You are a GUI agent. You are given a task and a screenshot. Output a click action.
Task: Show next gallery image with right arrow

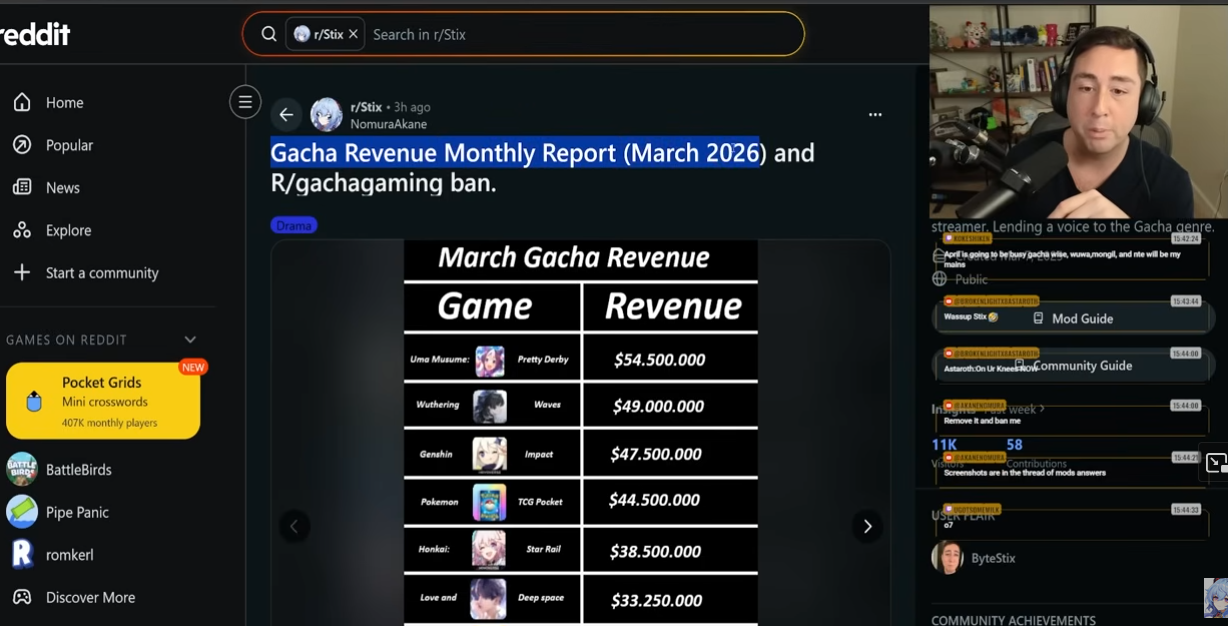click(x=867, y=526)
